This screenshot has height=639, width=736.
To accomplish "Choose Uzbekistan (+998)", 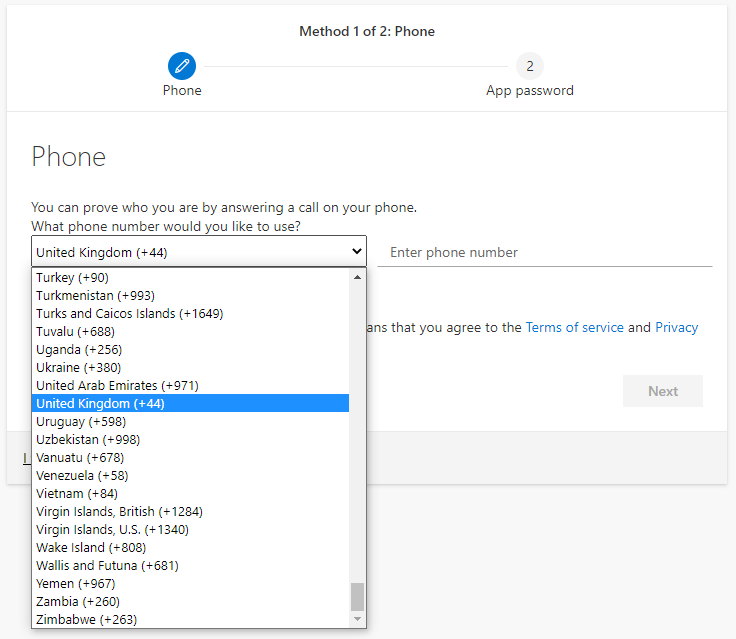I will point(190,439).
